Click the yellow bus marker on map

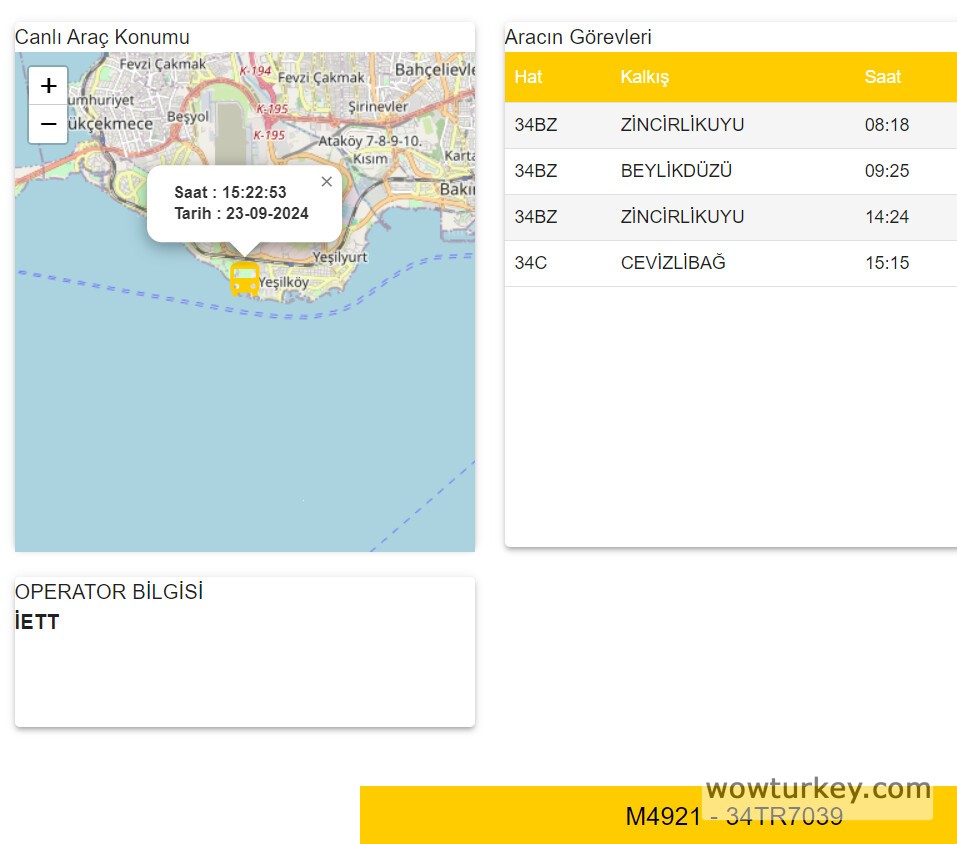click(244, 279)
